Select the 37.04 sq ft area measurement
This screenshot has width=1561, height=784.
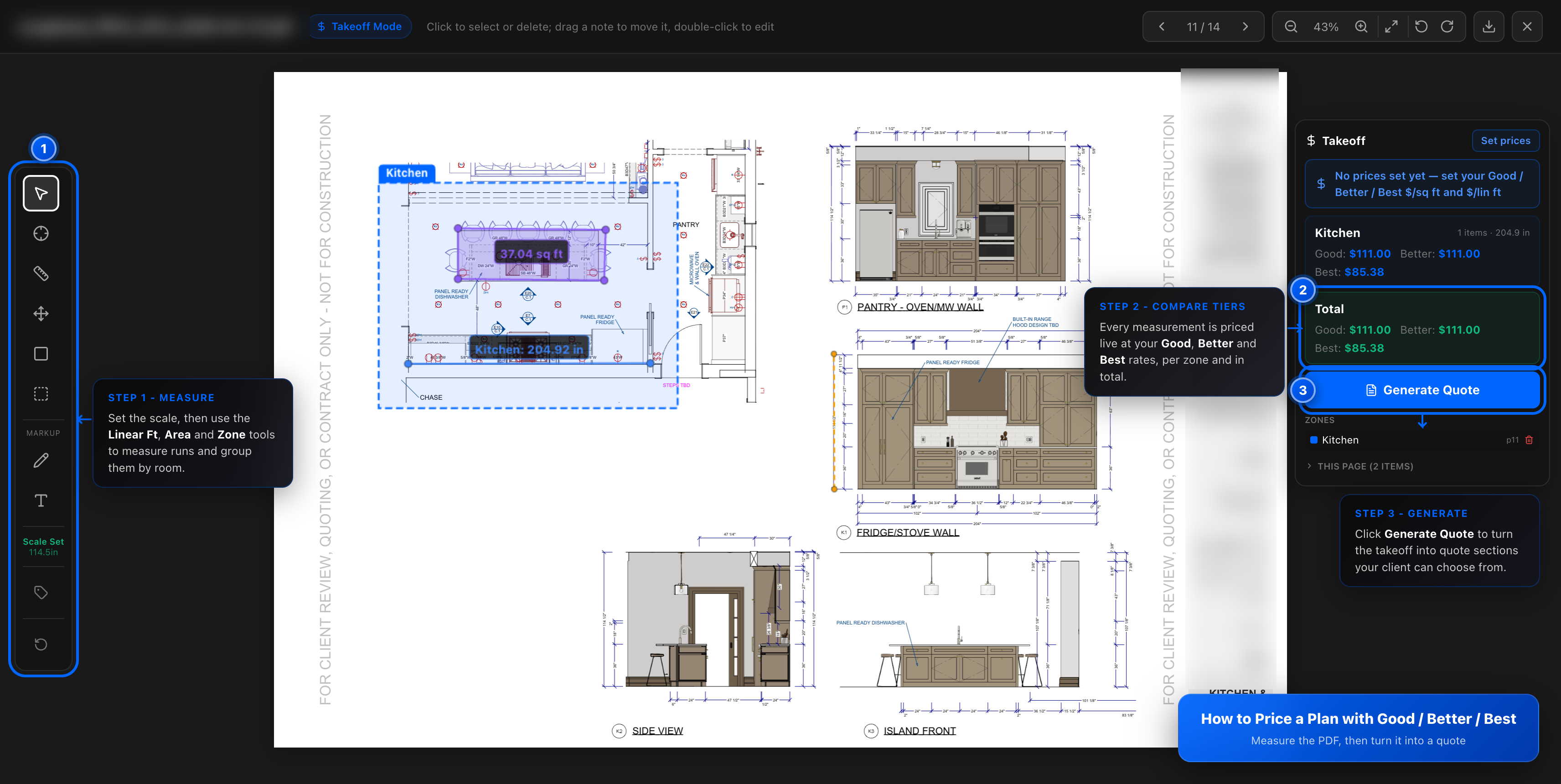click(x=532, y=254)
